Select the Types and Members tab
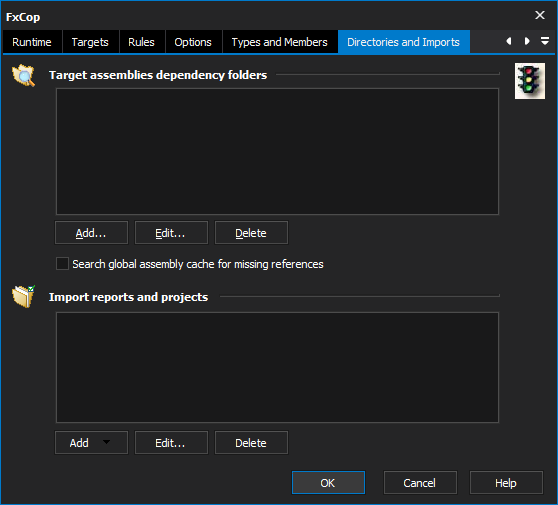Viewport: 558px width, 505px height. pyautogui.click(x=280, y=42)
